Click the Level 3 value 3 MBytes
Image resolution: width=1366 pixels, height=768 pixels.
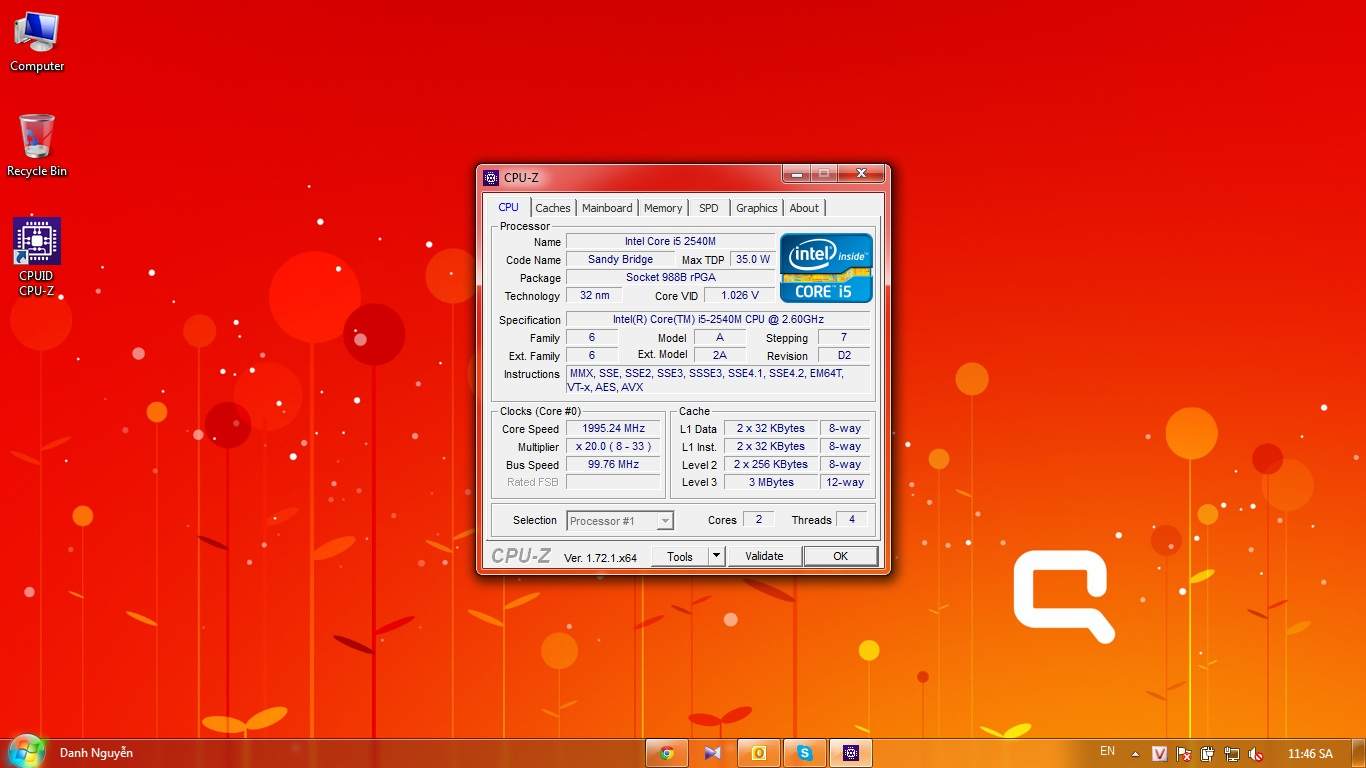tap(771, 482)
